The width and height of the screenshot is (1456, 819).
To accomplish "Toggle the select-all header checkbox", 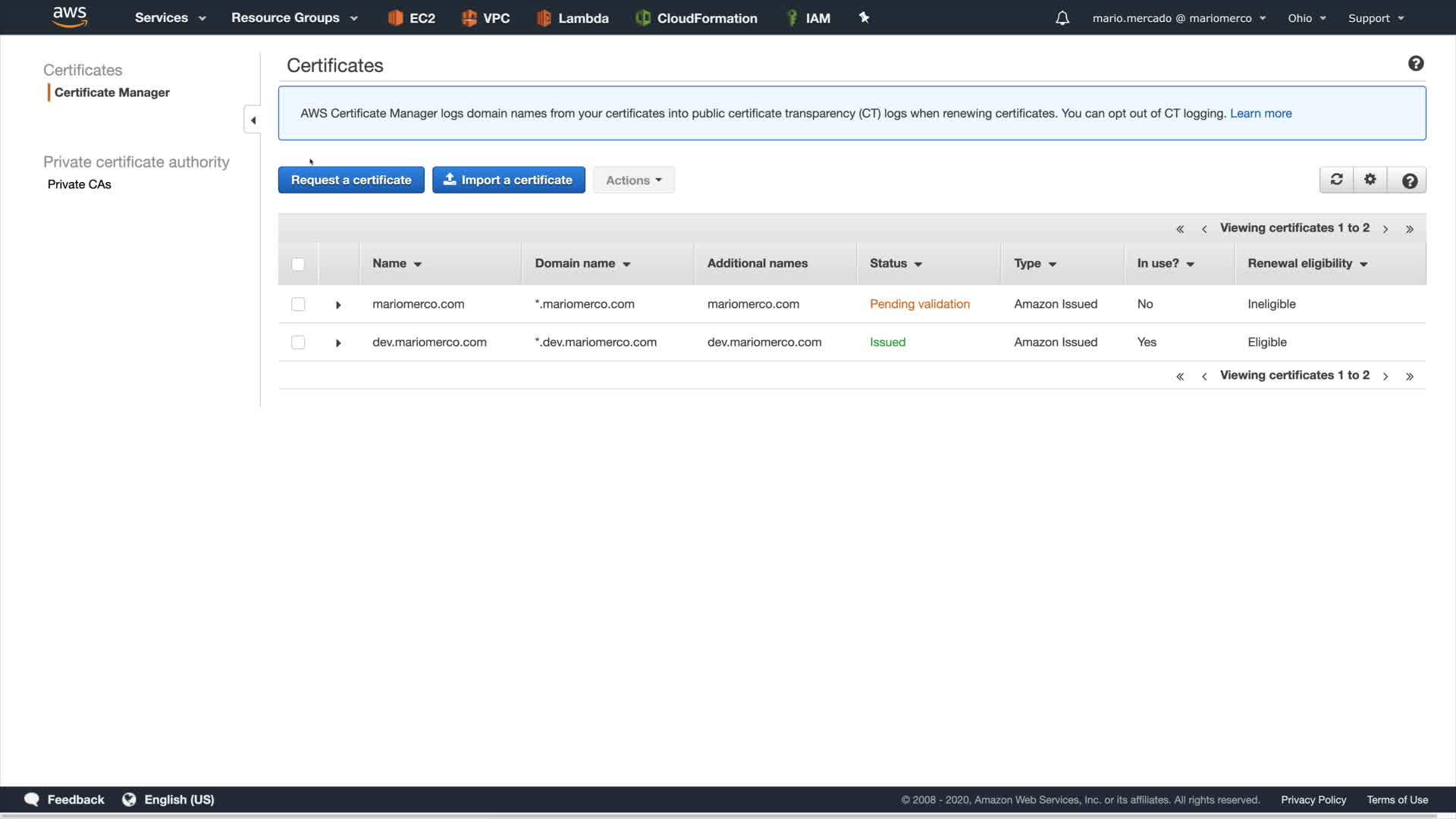I will pyautogui.click(x=298, y=264).
